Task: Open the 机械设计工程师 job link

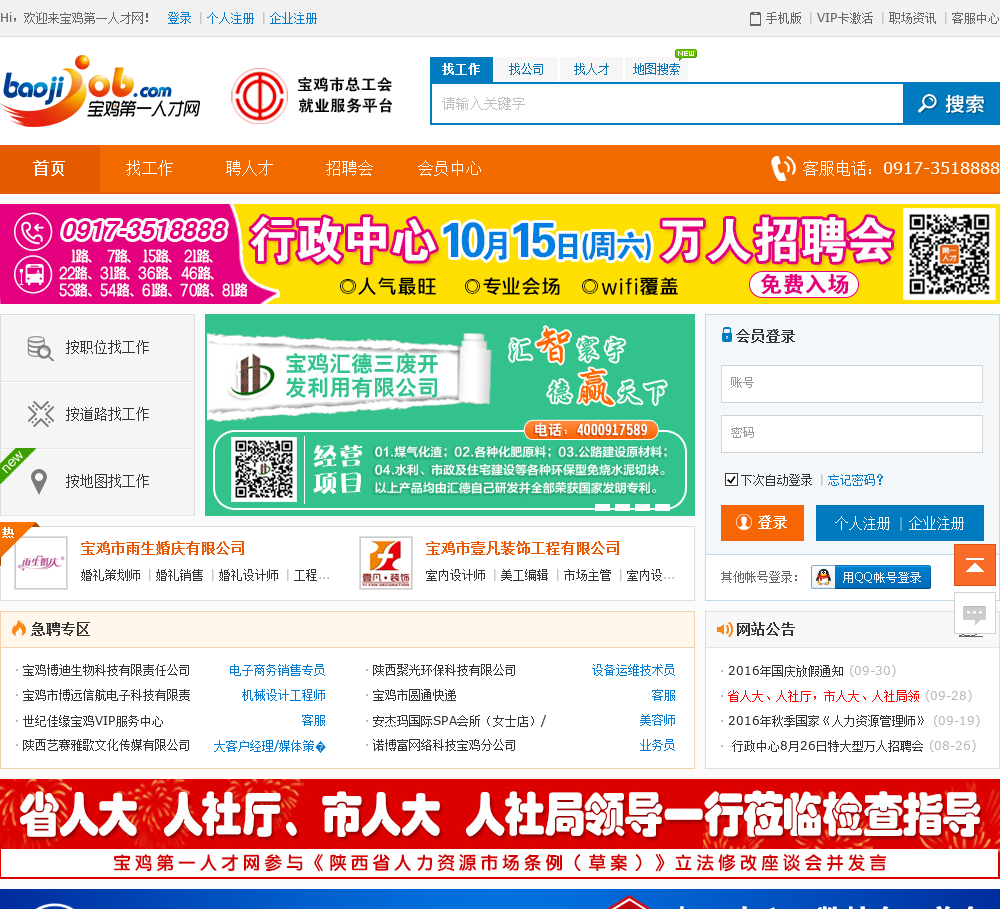Action: 284,695
